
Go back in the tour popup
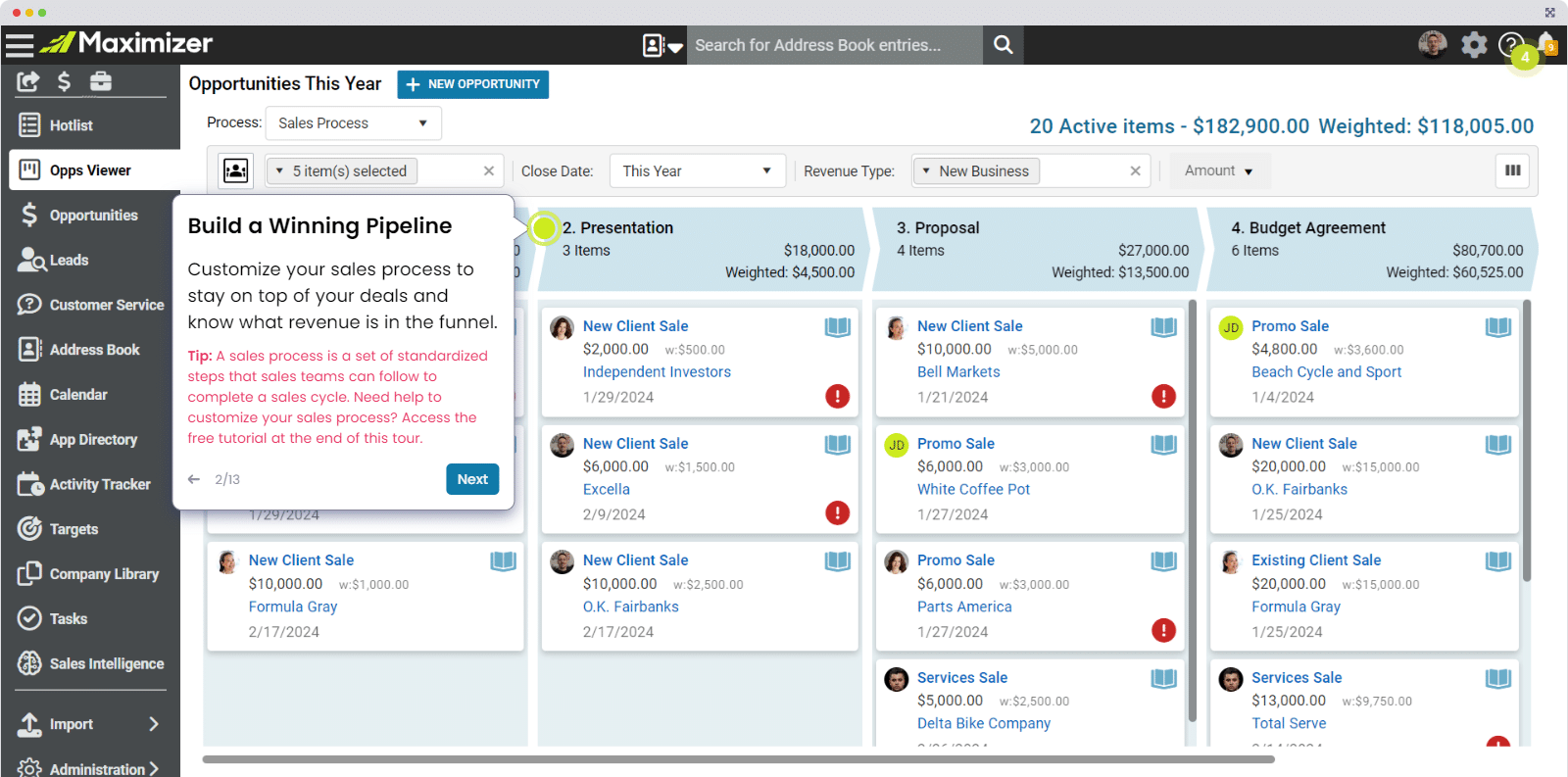click(x=194, y=479)
